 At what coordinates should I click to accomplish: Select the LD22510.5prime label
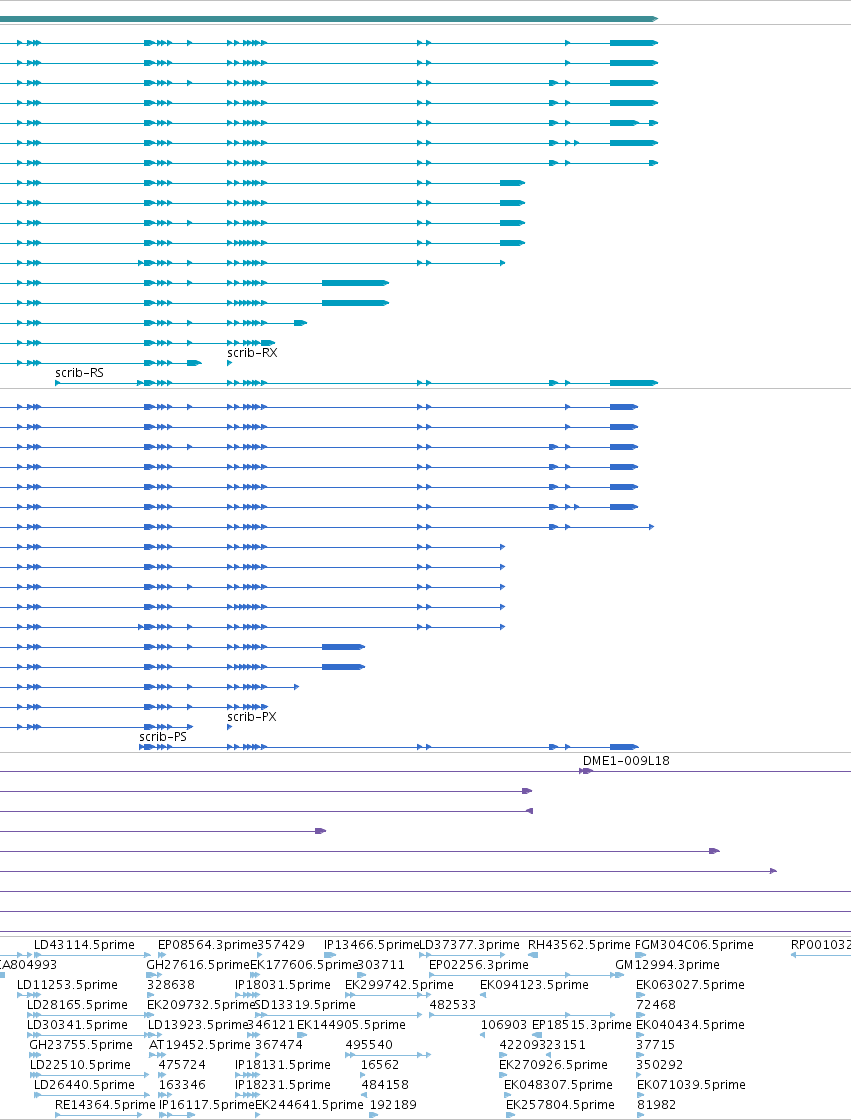pos(80,1065)
